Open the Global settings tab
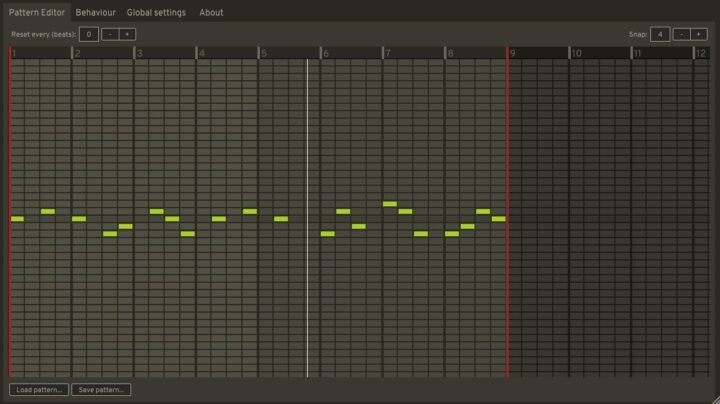 (156, 13)
